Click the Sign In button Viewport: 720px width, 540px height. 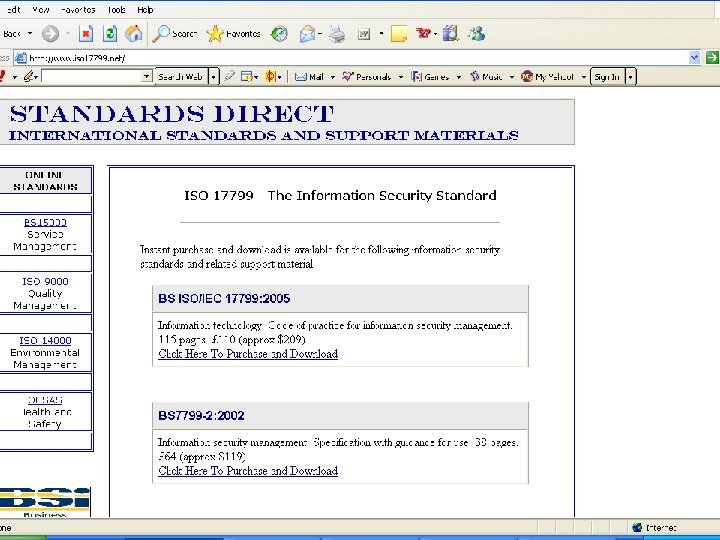click(607, 77)
